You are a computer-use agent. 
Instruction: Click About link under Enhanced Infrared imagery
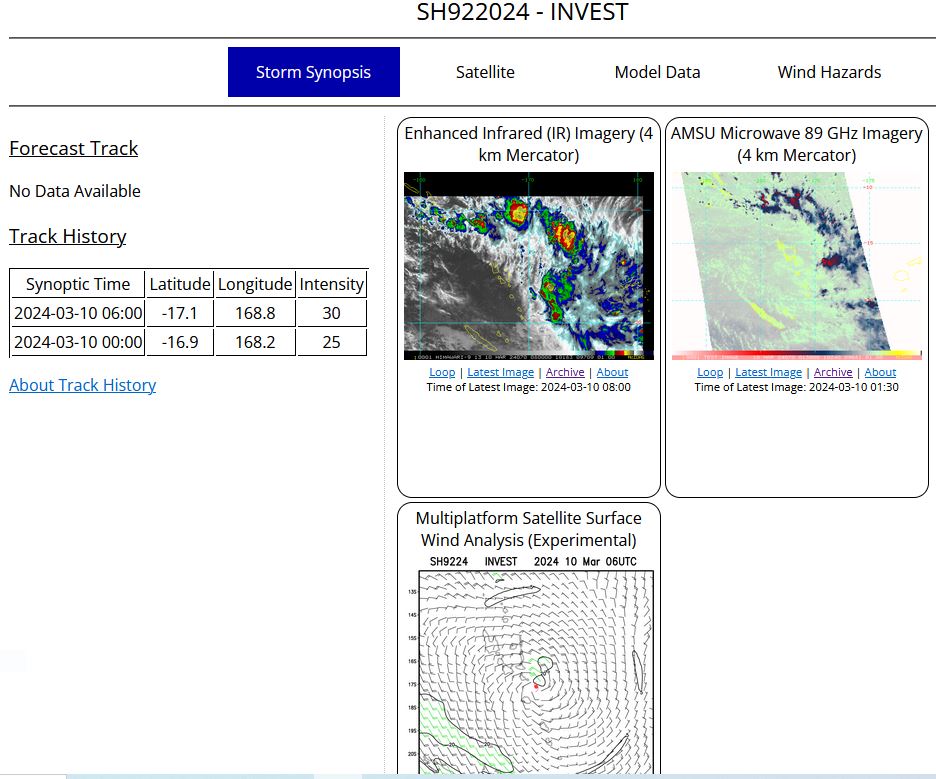(x=612, y=372)
